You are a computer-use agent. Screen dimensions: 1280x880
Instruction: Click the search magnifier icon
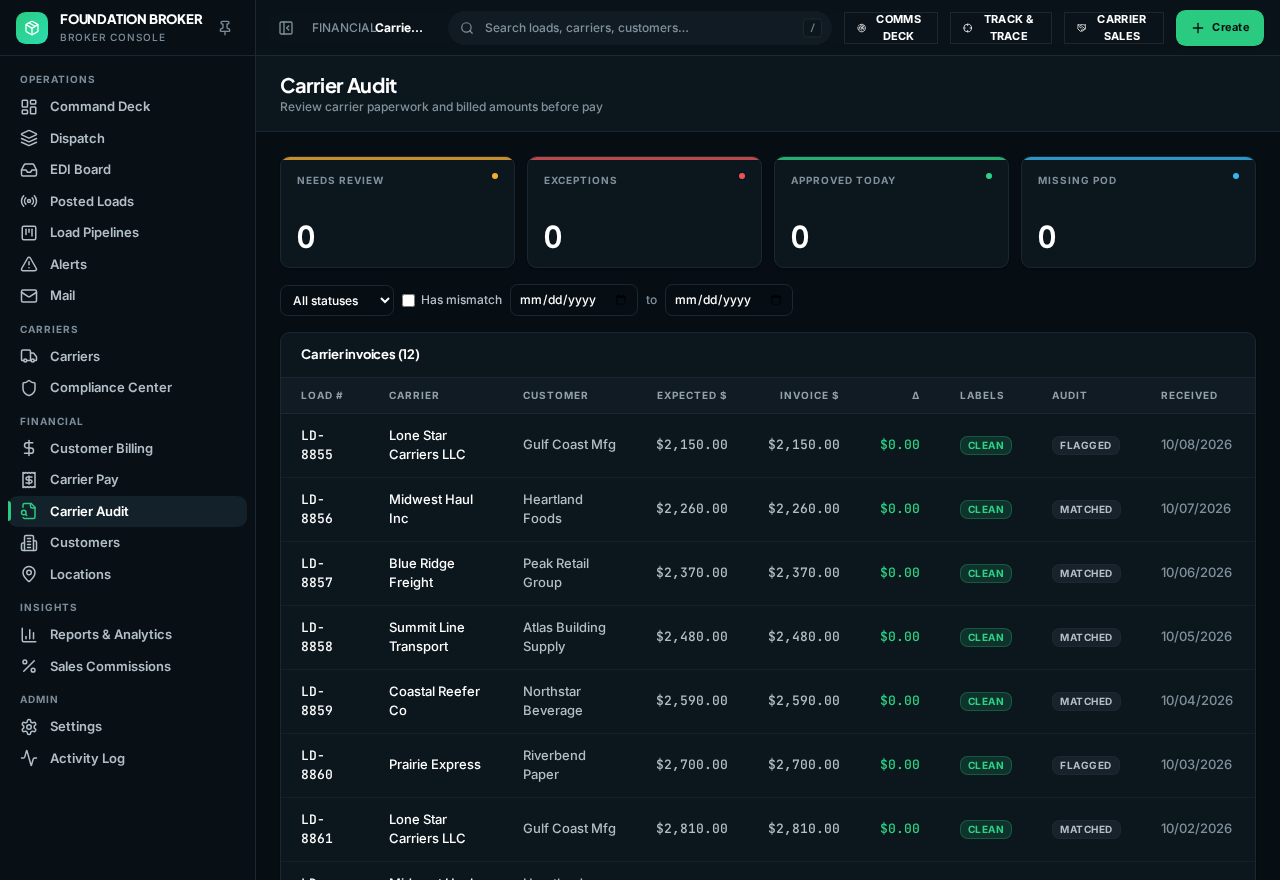(467, 28)
